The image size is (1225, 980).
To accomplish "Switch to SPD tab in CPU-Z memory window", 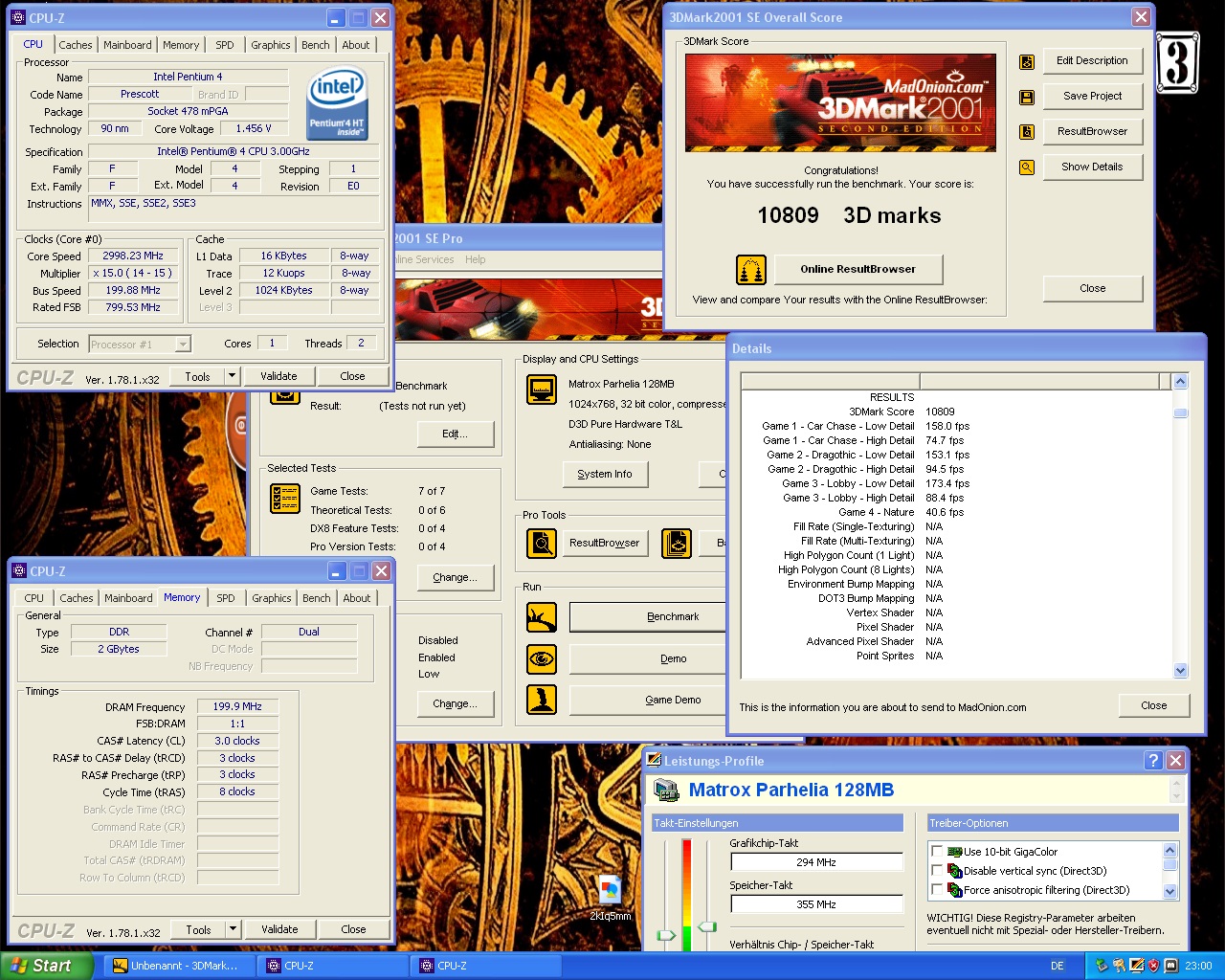I will pyautogui.click(x=226, y=598).
